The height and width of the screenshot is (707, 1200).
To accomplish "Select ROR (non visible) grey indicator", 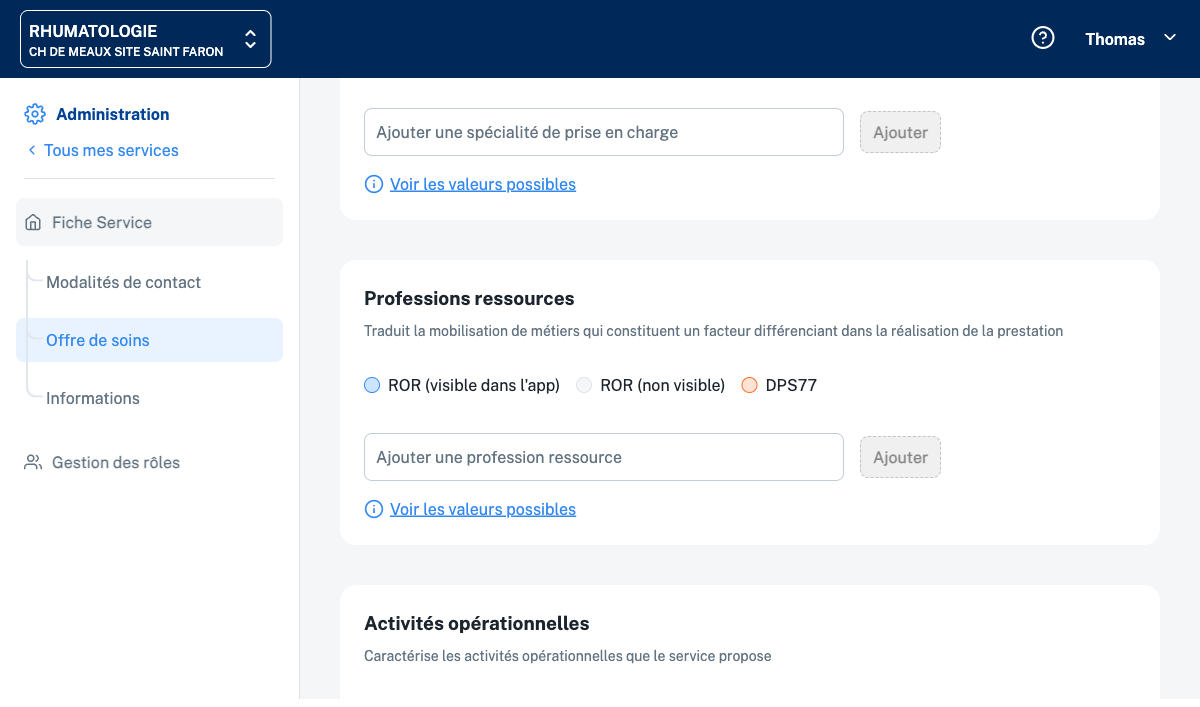I will (584, 385).
